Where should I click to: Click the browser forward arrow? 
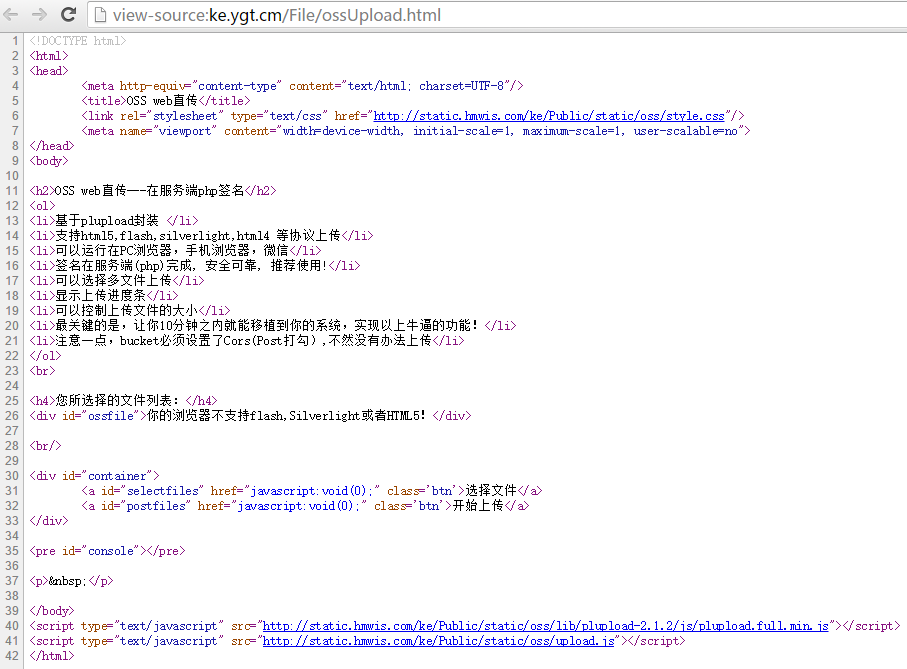click(40, 15)
